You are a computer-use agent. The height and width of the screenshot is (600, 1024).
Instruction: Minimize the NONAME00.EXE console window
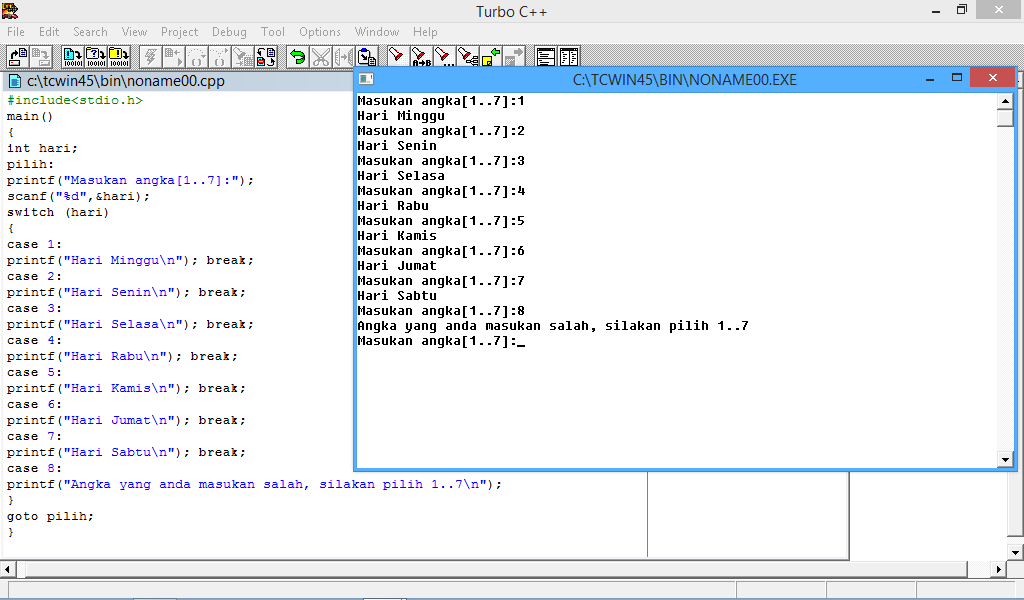click(x=930, y=78)
